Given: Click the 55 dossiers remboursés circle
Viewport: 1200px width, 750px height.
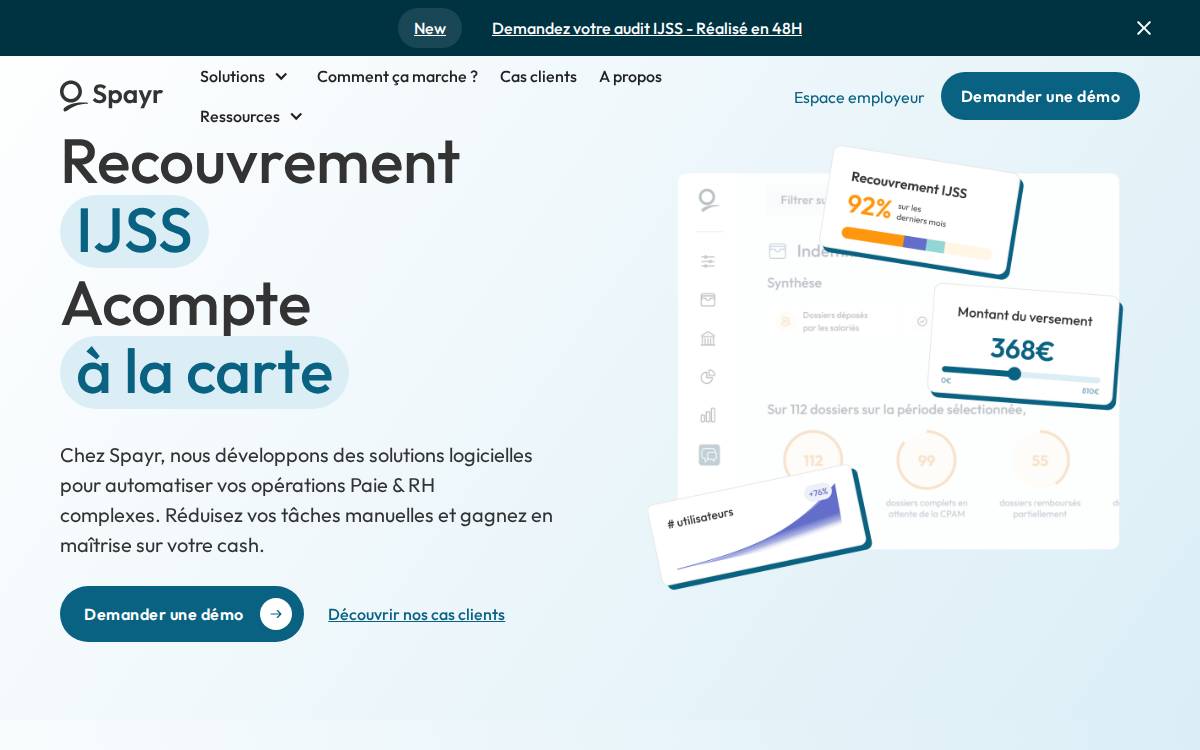Looking at the screenshot, I should 1040,460.
